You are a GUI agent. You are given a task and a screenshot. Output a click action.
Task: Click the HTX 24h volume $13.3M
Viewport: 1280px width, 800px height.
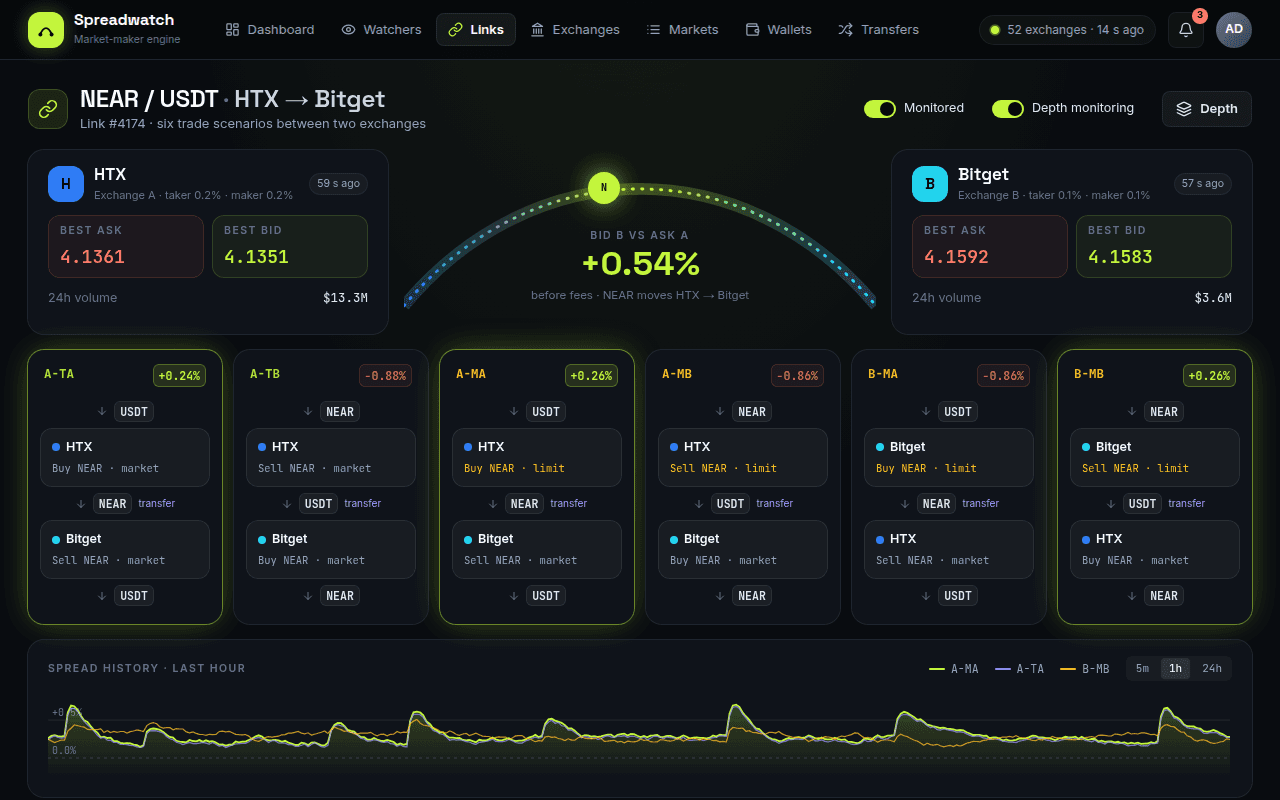click(x=345, y=298)
